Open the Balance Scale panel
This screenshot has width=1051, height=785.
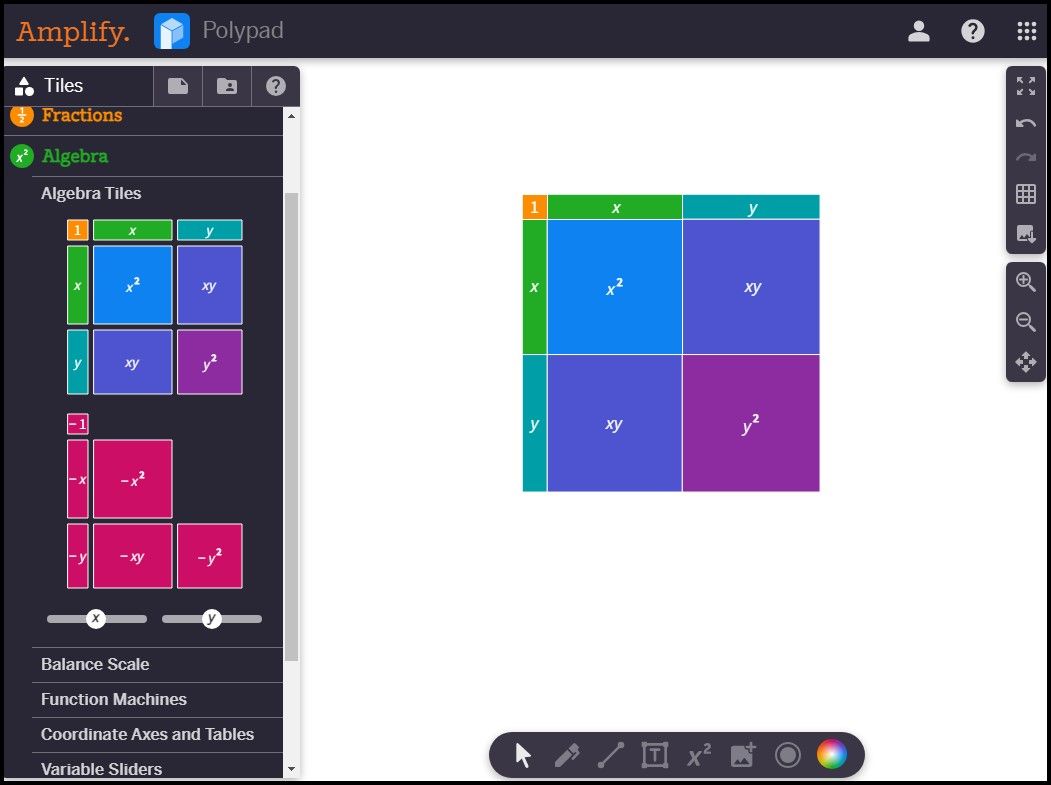coord(95,664)
